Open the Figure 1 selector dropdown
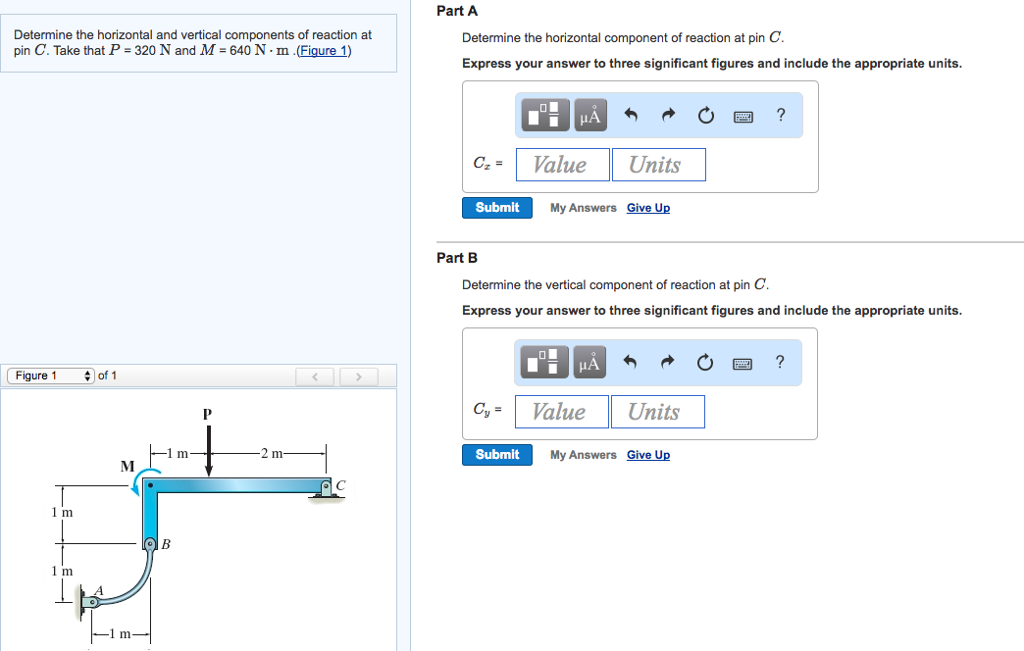1024x651 pixels. [x=50, y=375]
